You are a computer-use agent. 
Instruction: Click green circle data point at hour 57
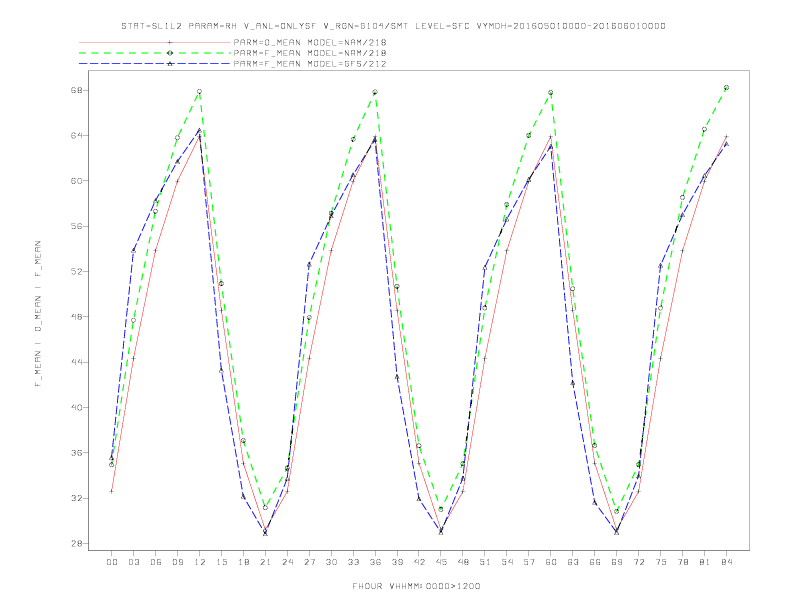point(529,135)
